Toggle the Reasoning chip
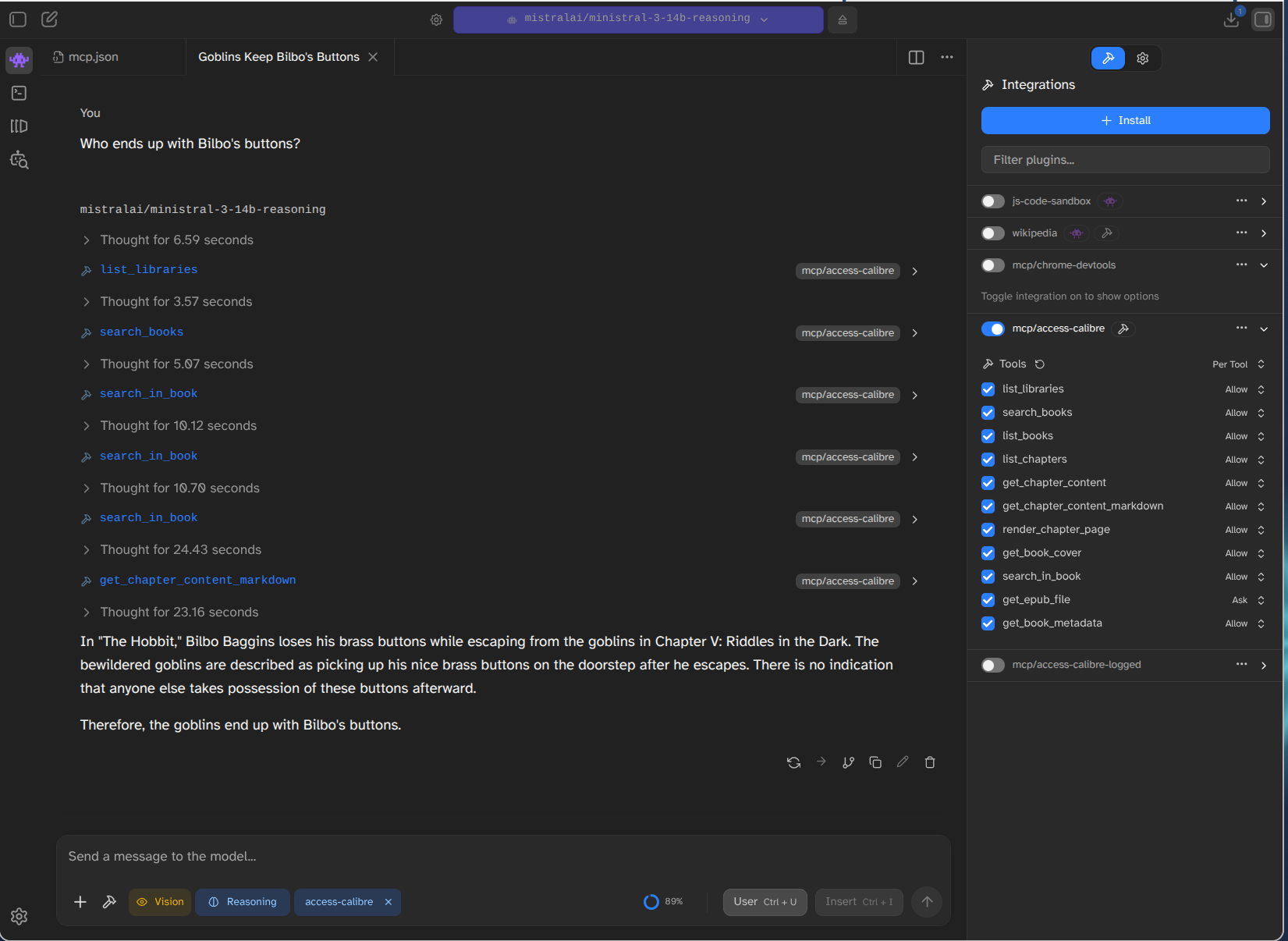This screenshot has height=941, width=1288. click(x=243, y=902)
